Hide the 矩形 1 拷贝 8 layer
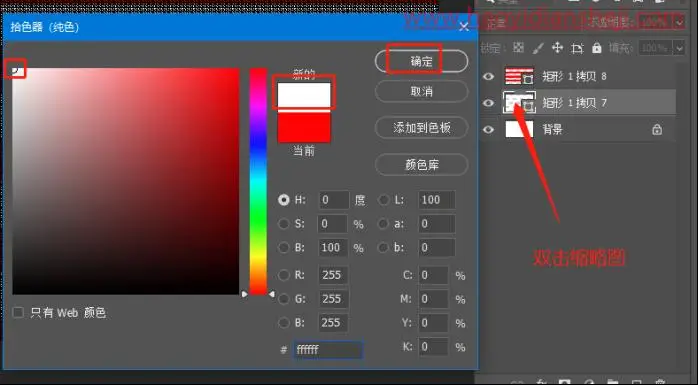 pyautogui.click(x=488, y=77)
